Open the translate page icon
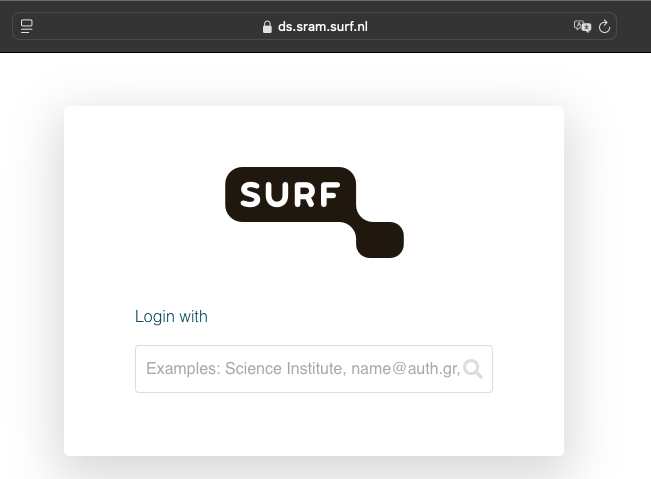The image size is (651, 479). pos(582,27)
